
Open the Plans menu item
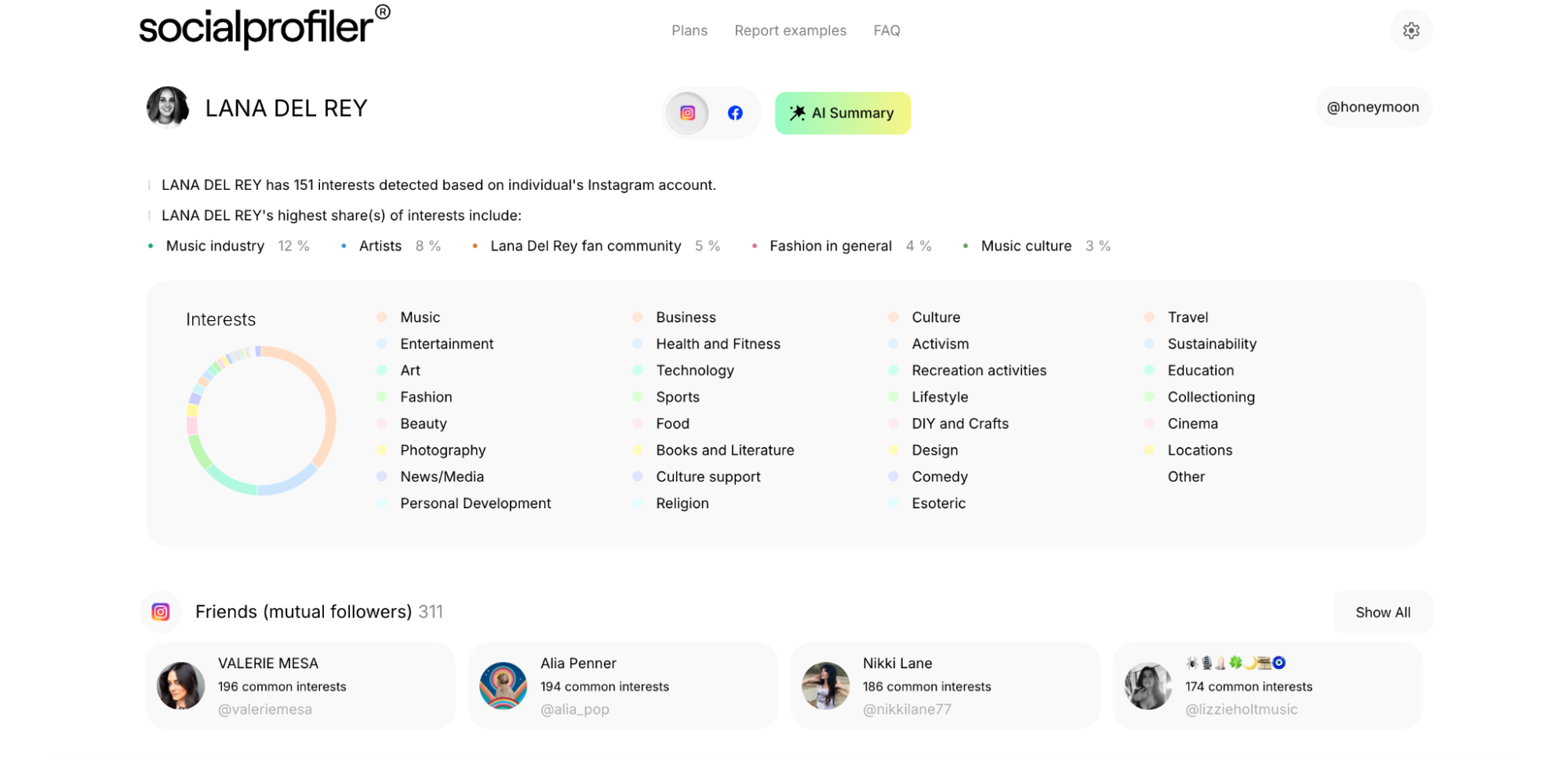pyautogui.click(x=689, y=30)
